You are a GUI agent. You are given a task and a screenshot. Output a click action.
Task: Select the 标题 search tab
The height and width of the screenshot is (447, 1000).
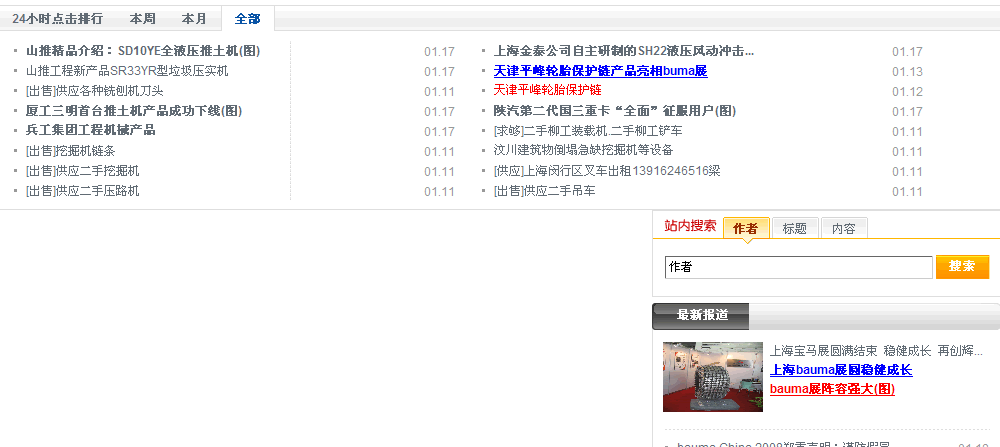pos(795,228)
